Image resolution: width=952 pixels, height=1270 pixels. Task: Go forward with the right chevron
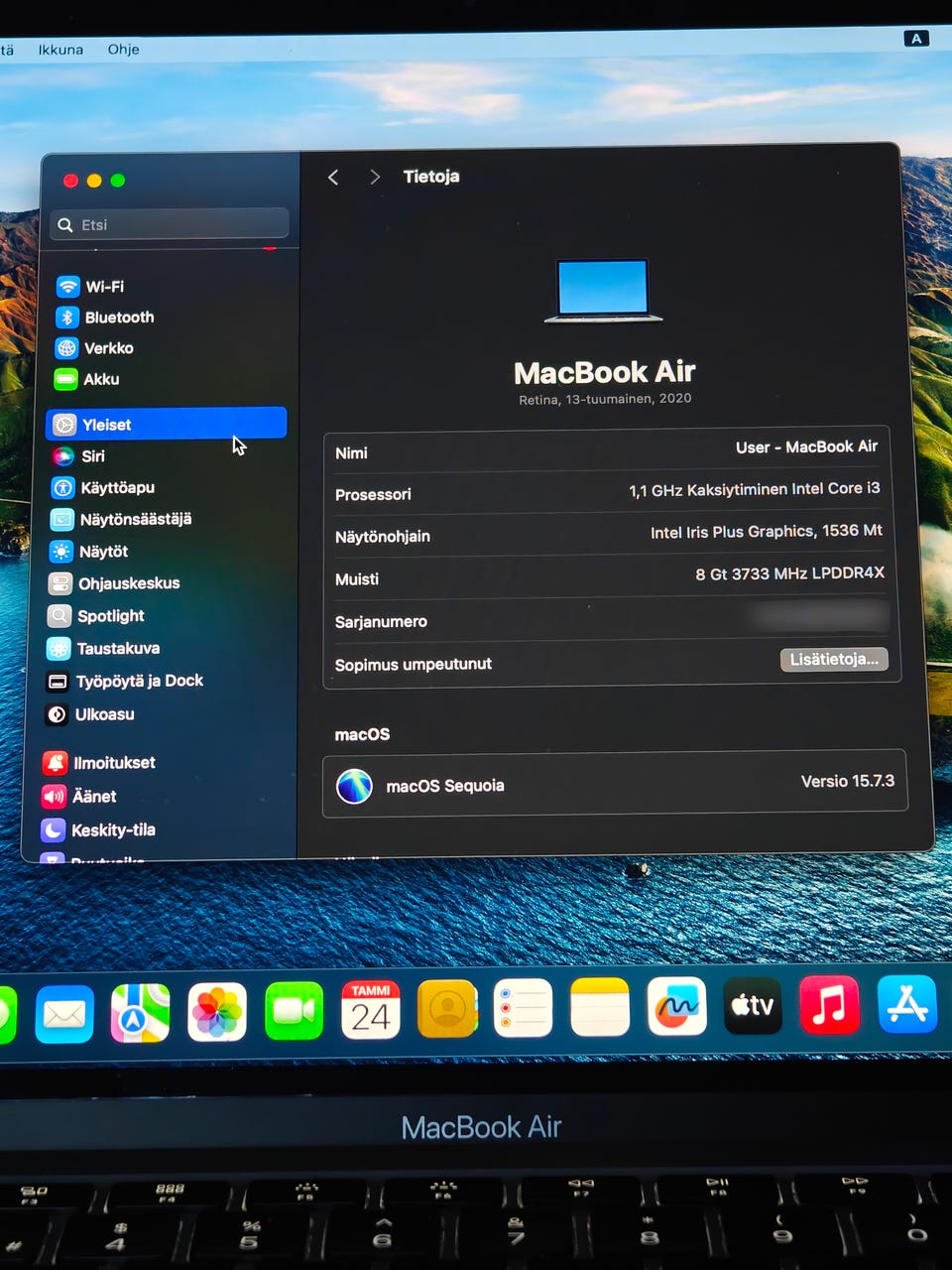pos(375,177)
